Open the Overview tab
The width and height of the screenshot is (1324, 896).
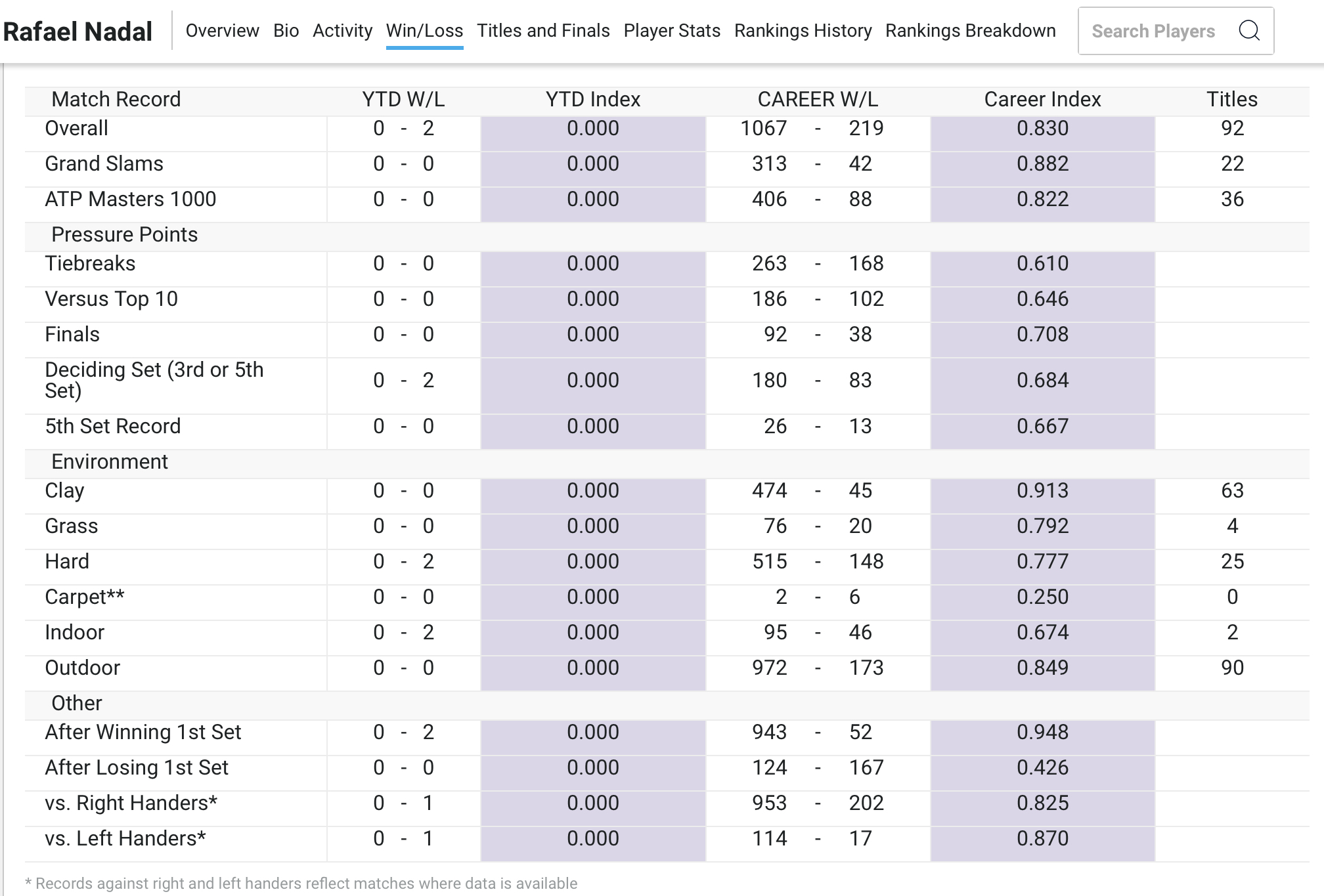point(222,31)
